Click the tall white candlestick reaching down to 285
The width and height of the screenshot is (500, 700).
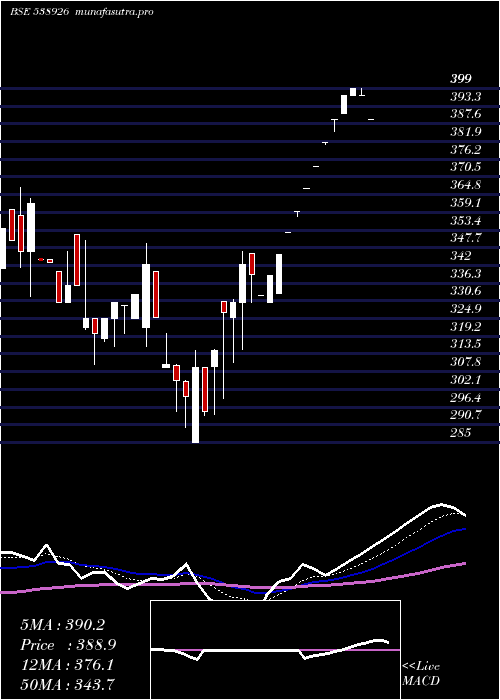(x=196, y=404)
